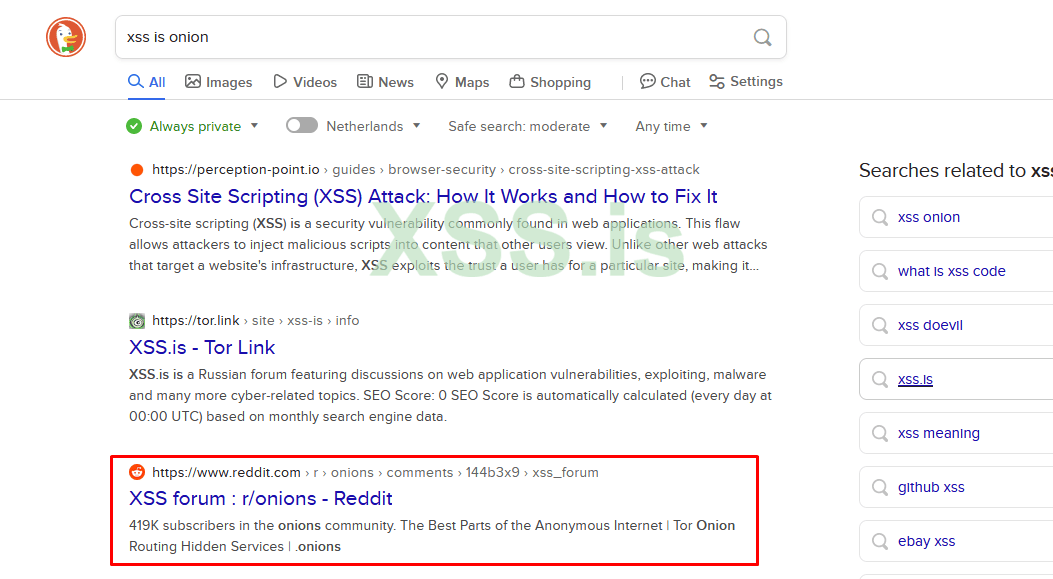This screenshot has width=1053, height=579.
Task: Click the News tab newspaper icon
Action: click(365, 81)
